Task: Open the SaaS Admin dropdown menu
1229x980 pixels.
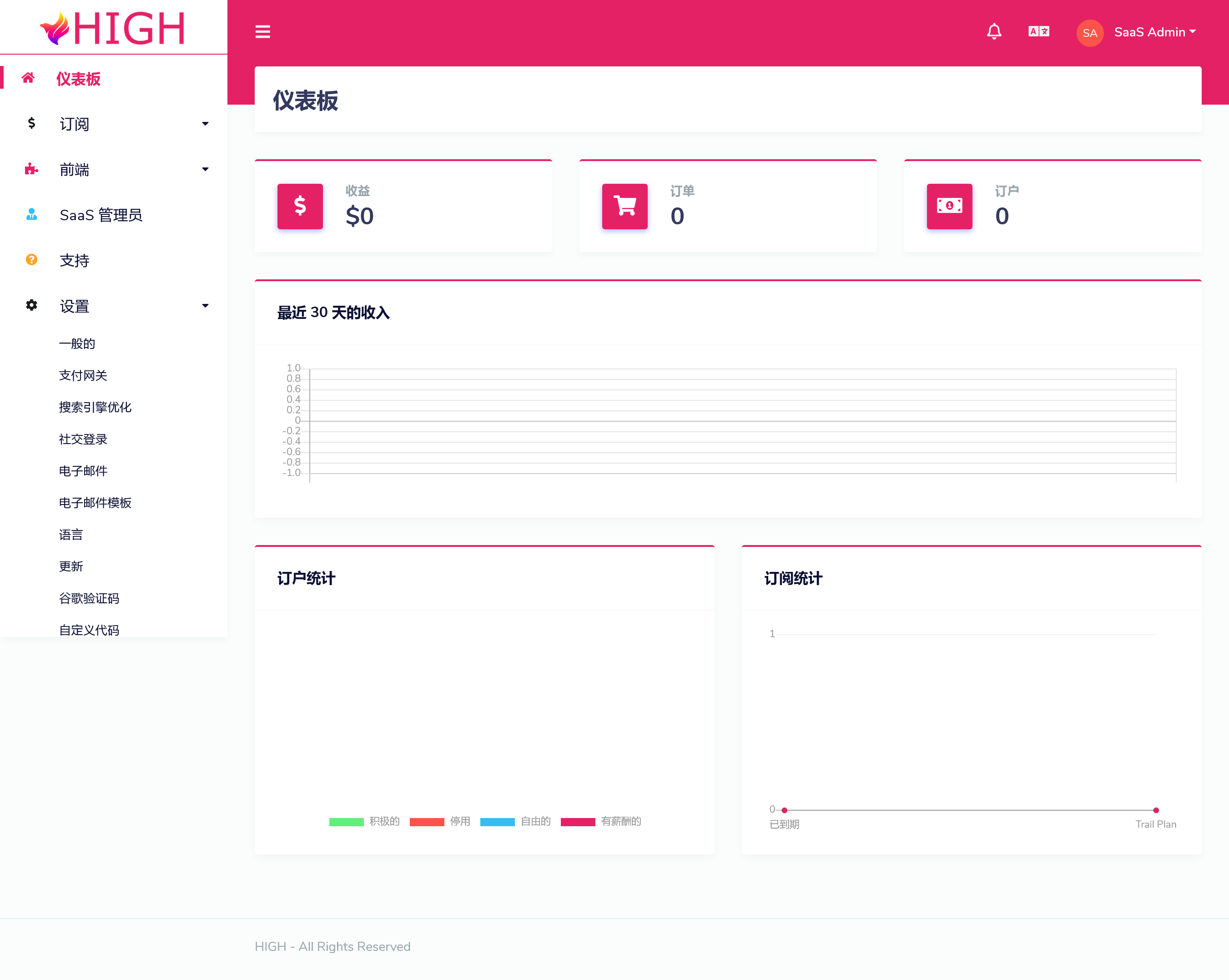Action: [x=1151, y=32]
